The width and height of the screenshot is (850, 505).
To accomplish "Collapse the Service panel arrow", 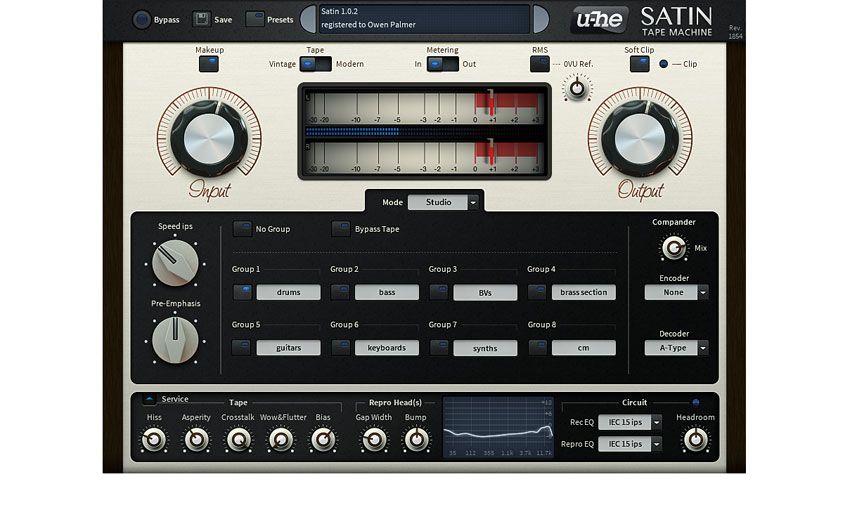I will [149, 399].
